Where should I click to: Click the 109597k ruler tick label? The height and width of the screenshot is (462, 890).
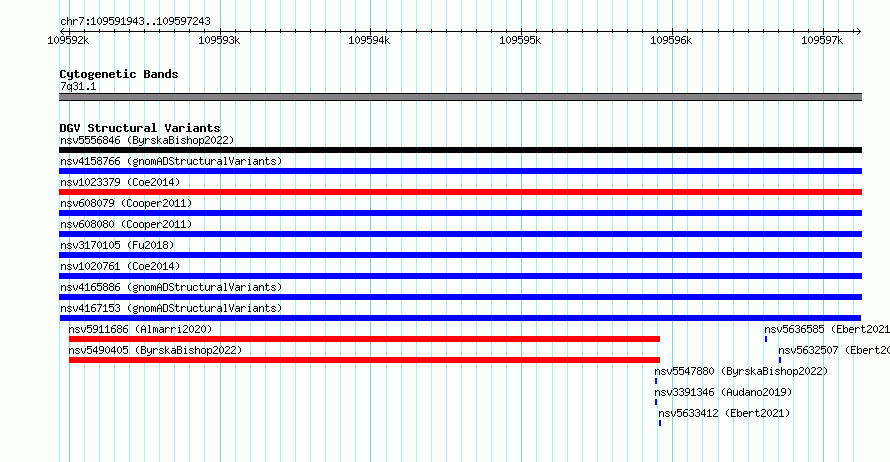822,40
